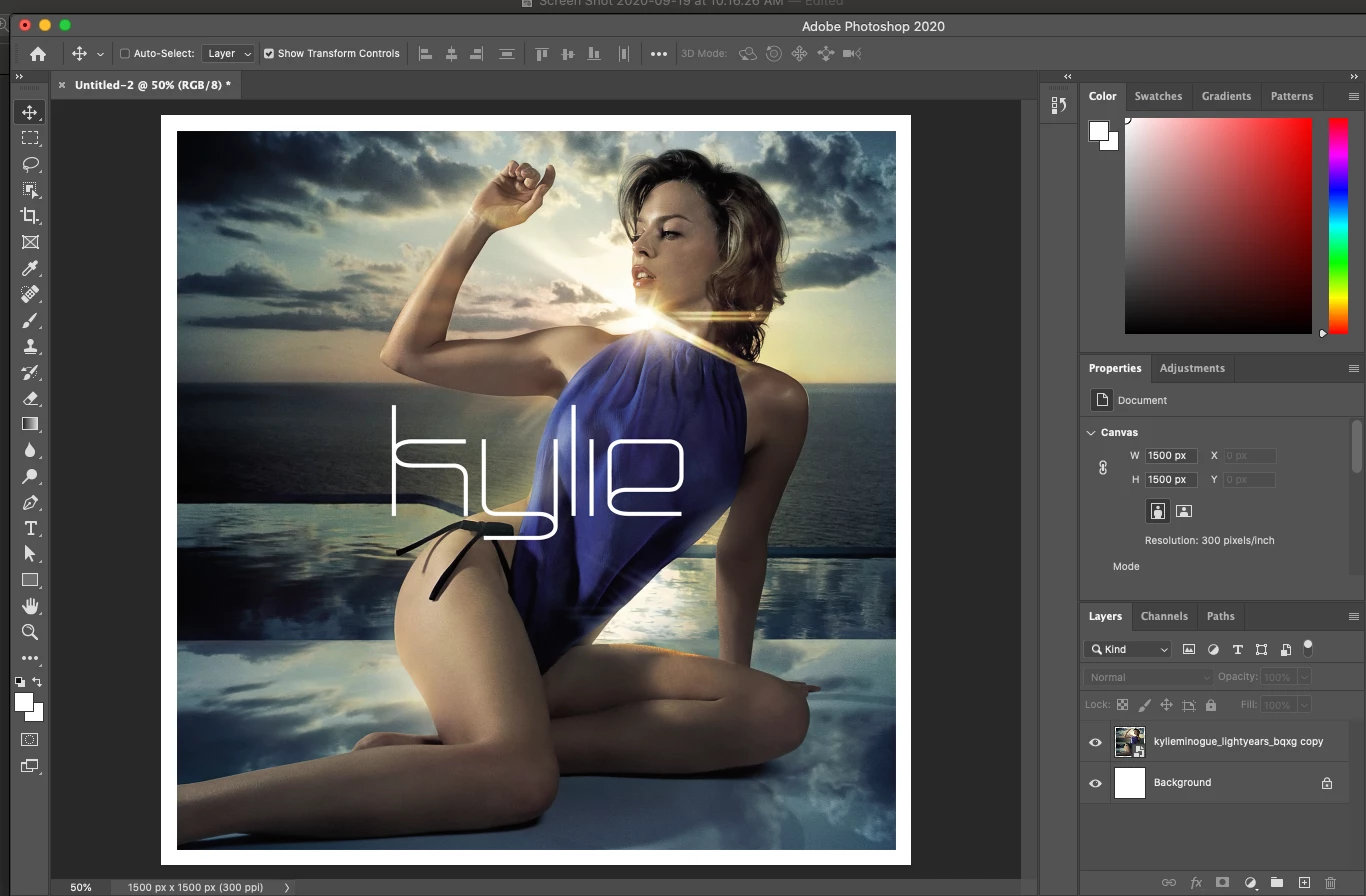Select the History Brush tool
This screenshot has height=896, width=1366.
30,372
